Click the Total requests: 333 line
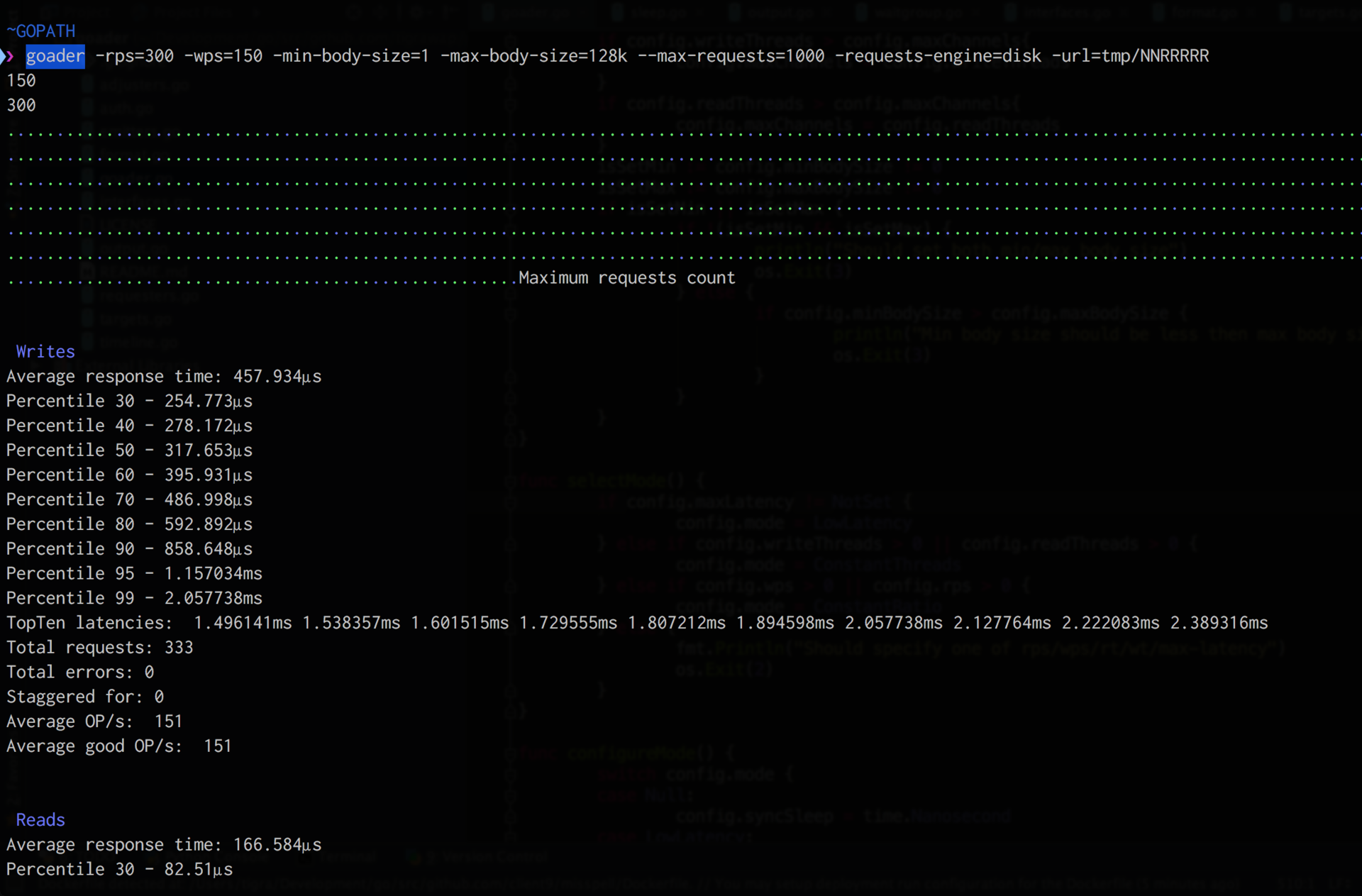Viewport: 1362px width, 896px height. tap(99, 648)
